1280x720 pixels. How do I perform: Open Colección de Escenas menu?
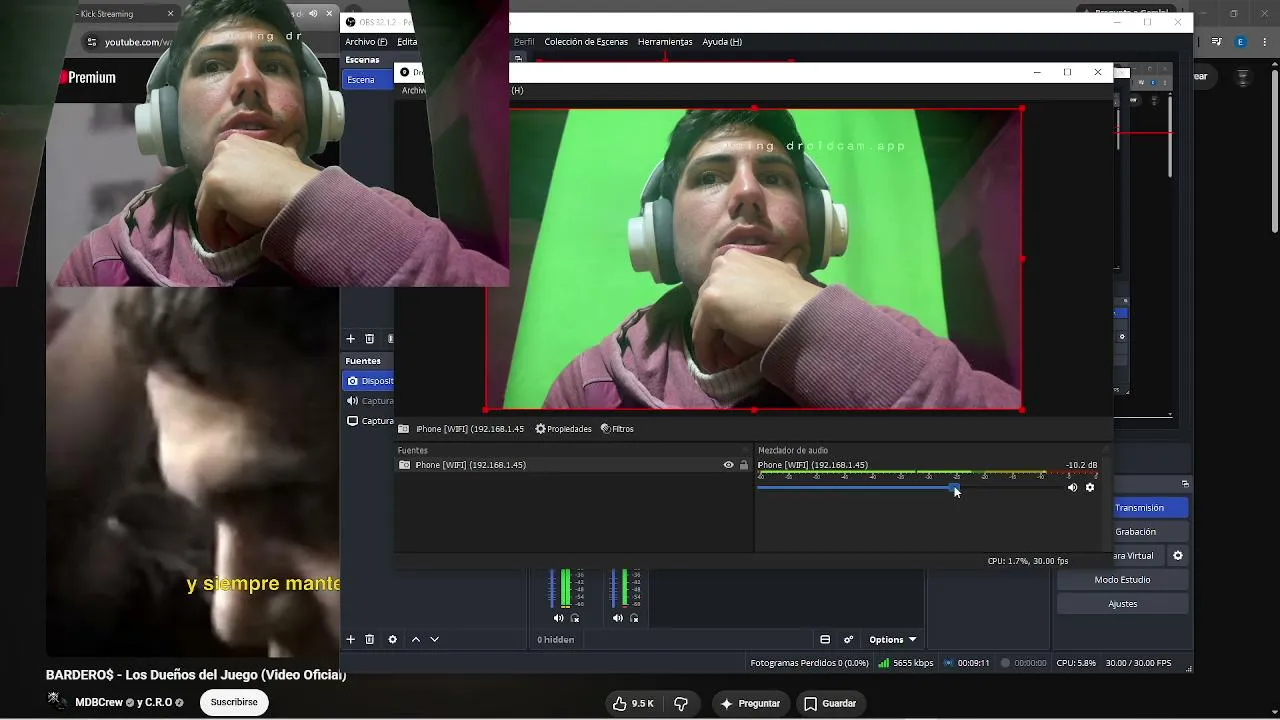coord(586,42)
